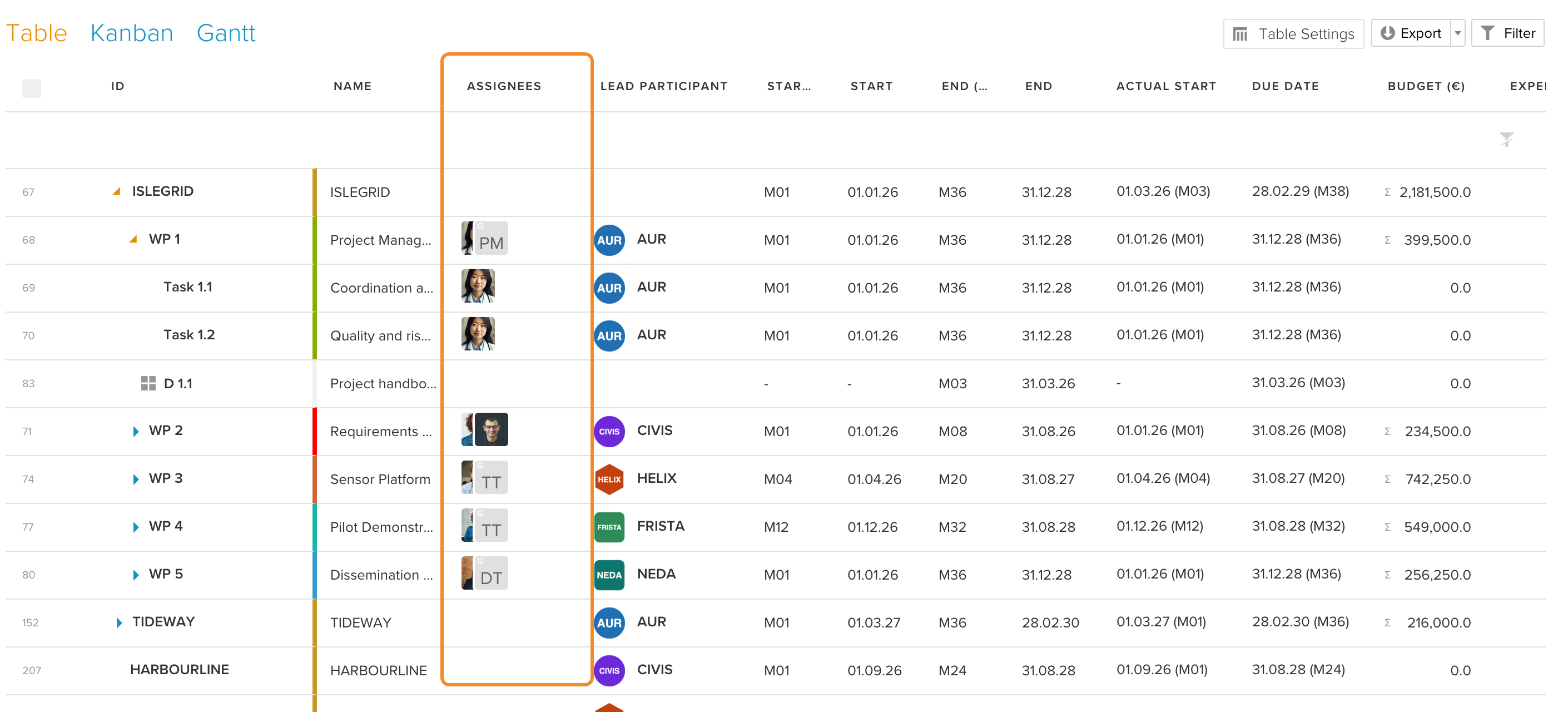Image resolution: width=1568 pixels, height=712 pixels.
Task: Tick the select-all checkbox in header
Action: [32, 88]
